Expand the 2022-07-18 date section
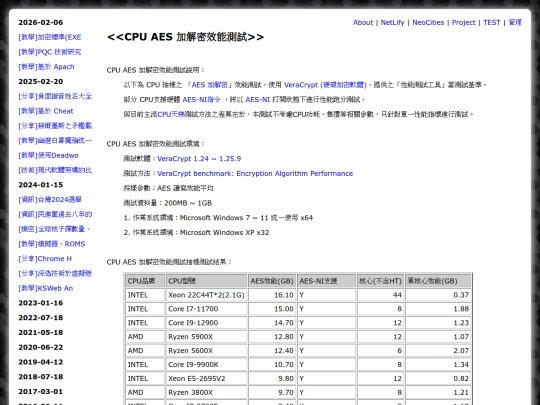Viewport: 540px width, 405px height. tap(41, 318)
